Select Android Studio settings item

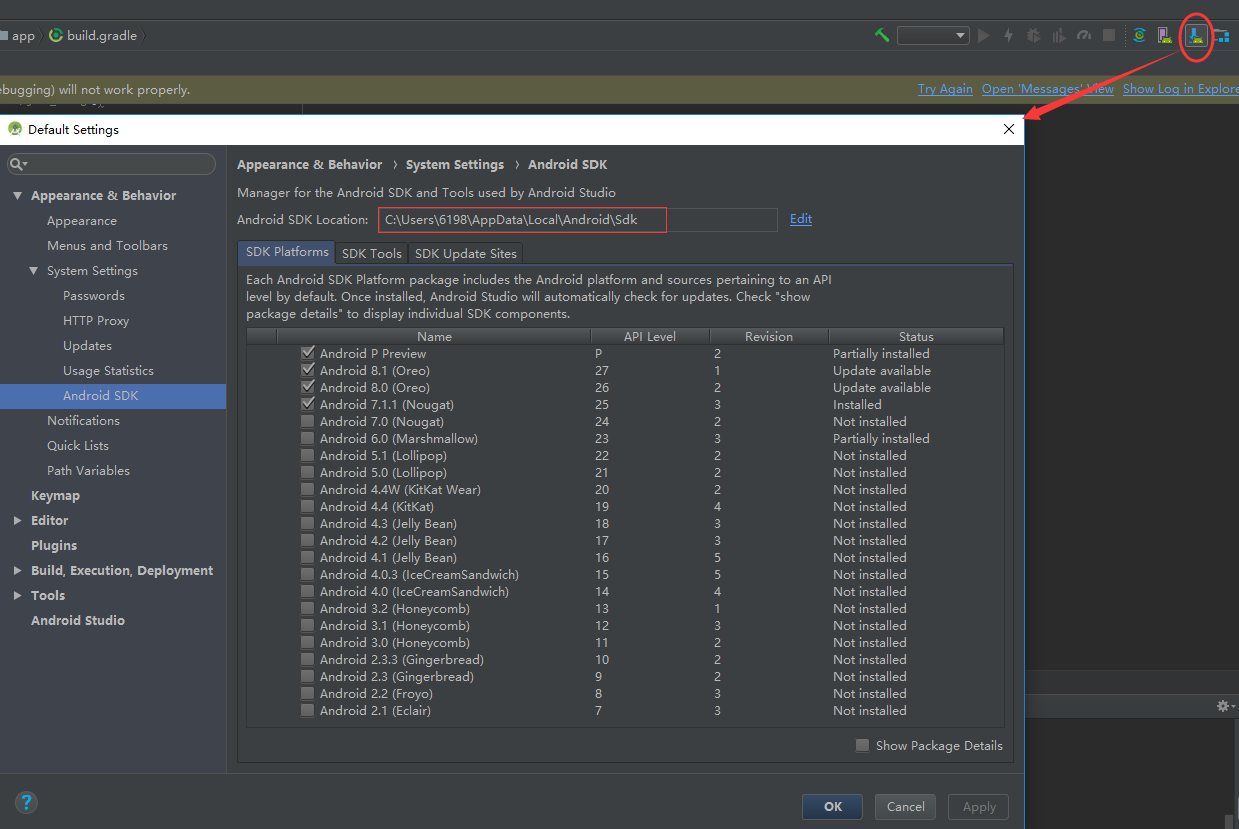[x=78, y=621]
